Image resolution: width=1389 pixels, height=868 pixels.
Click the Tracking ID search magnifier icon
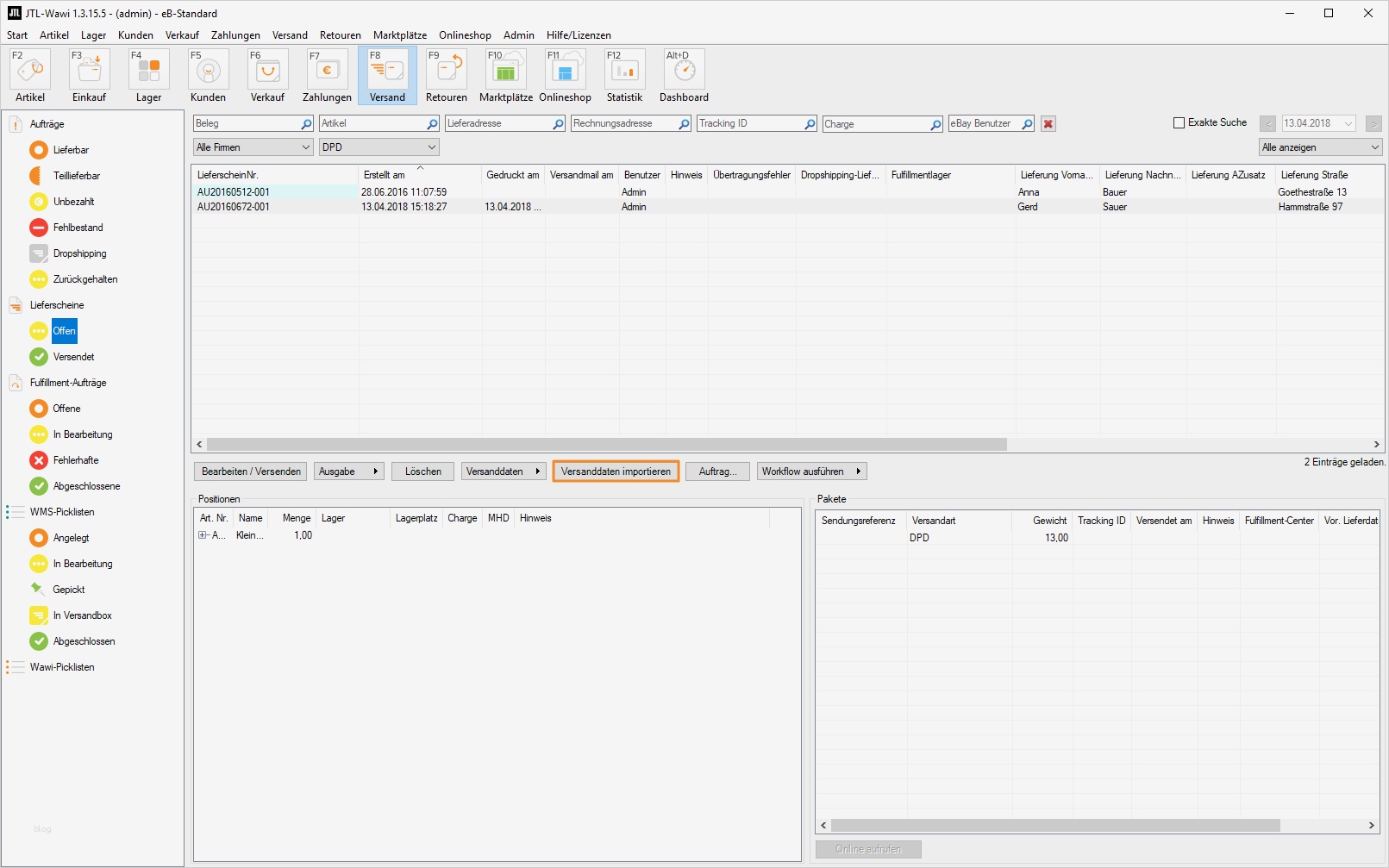tap(810, 124)
